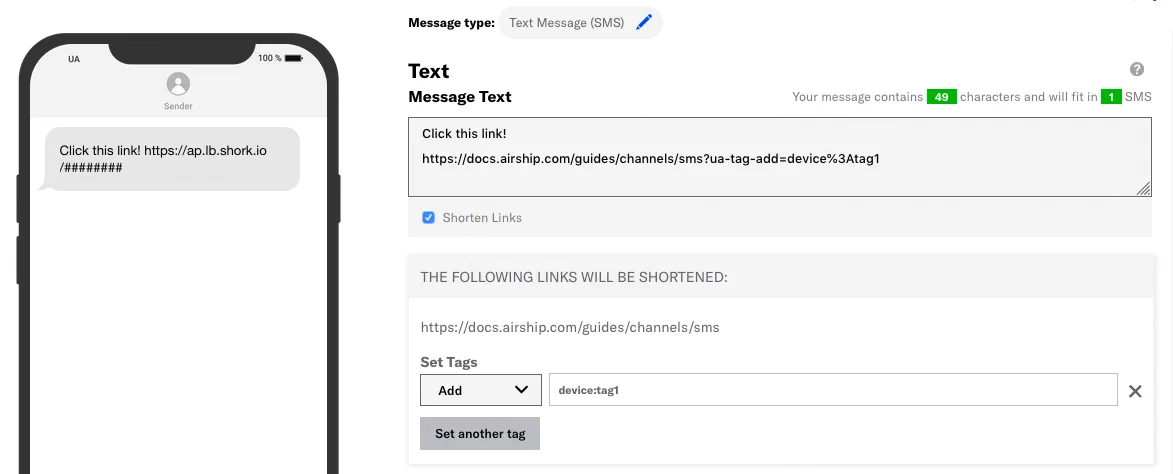Click the Set Tags label

point(448,362)
